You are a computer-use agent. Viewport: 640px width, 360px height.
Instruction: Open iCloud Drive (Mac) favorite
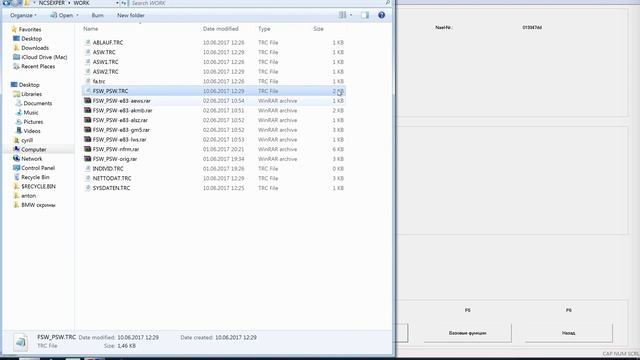pos(44,57)
